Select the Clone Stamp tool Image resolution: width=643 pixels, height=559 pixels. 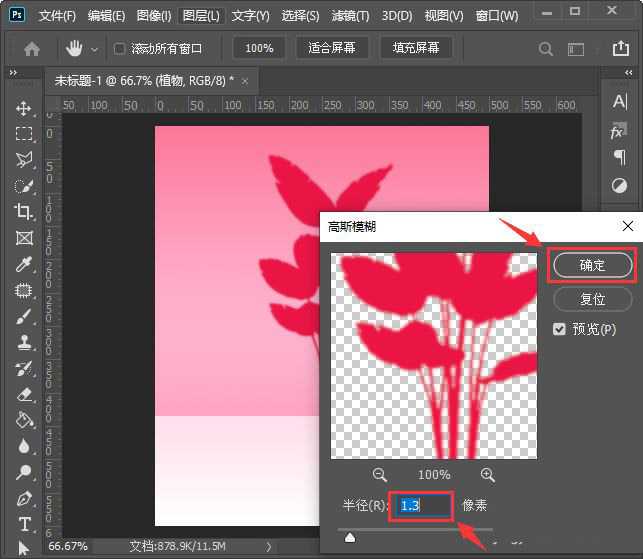click(x=24, y=342)
